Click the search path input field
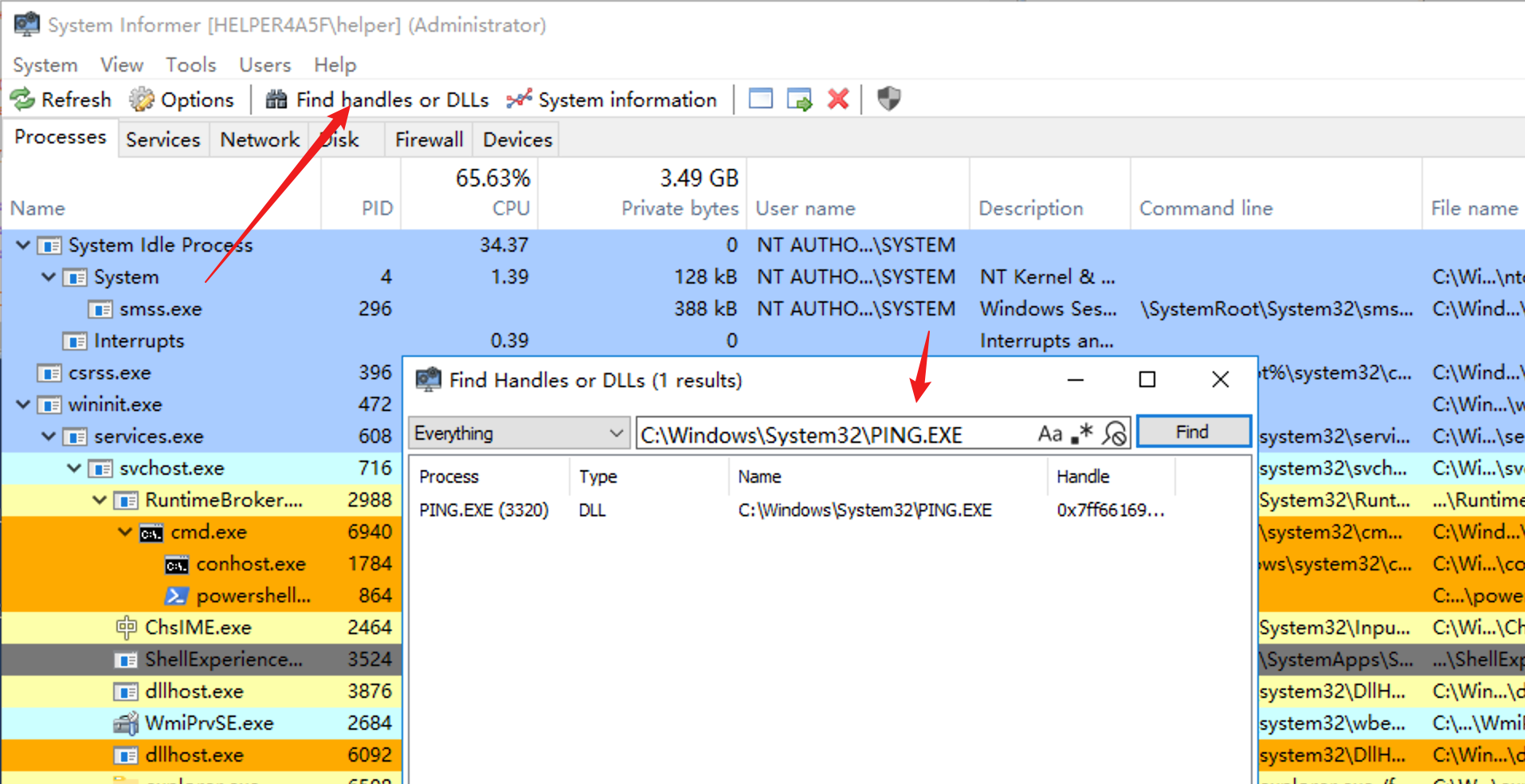The image size is (1525, 784). tap(833, 434)
